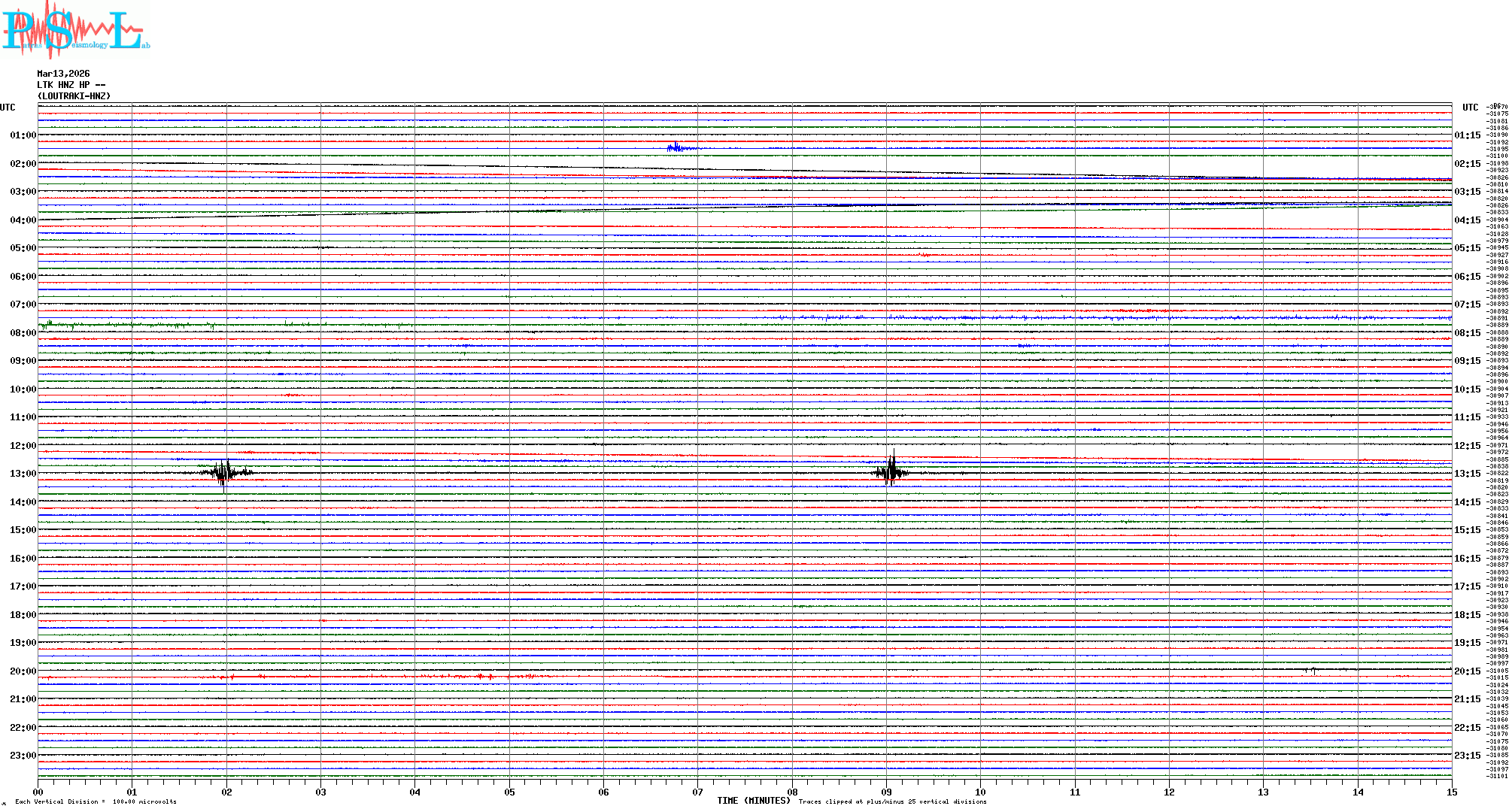Viewport: 1512px width, 812px height.
Task: Click the vertical division microvolts note
Action: click(96, 801)
